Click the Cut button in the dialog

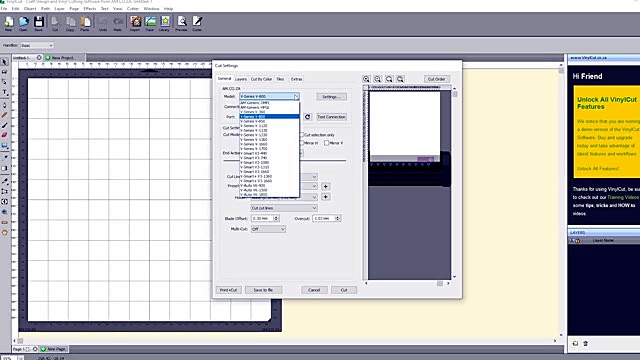point(344,290)
